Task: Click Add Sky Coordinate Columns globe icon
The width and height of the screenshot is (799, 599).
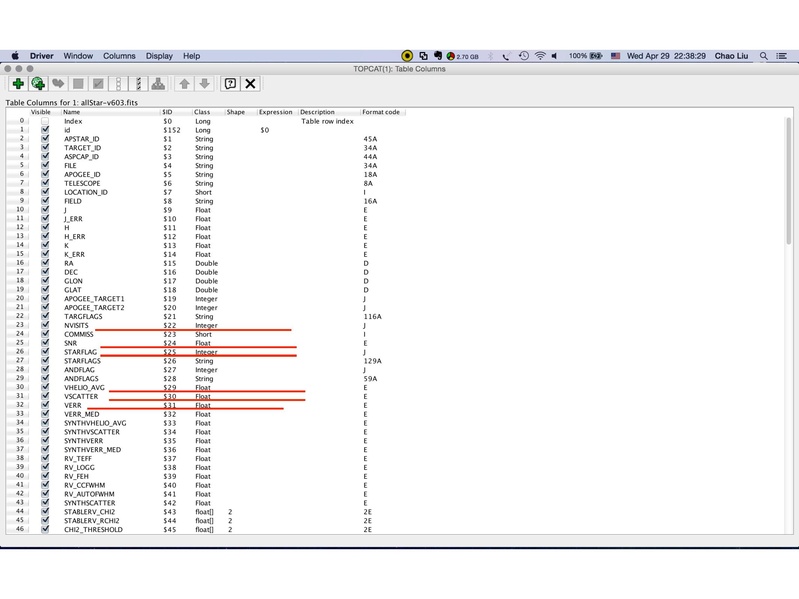Action: coord(38,84)
